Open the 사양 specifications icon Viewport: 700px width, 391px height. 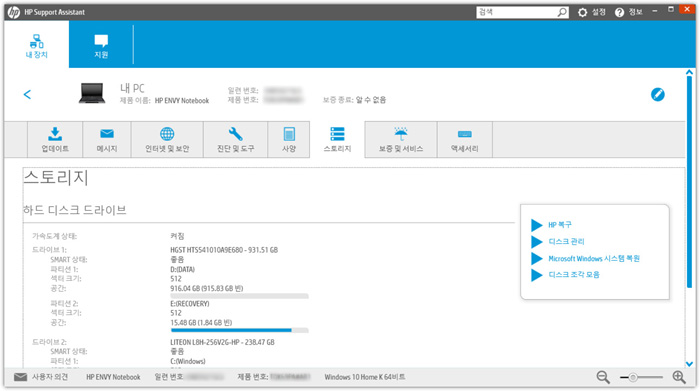(x=289, y=134)
